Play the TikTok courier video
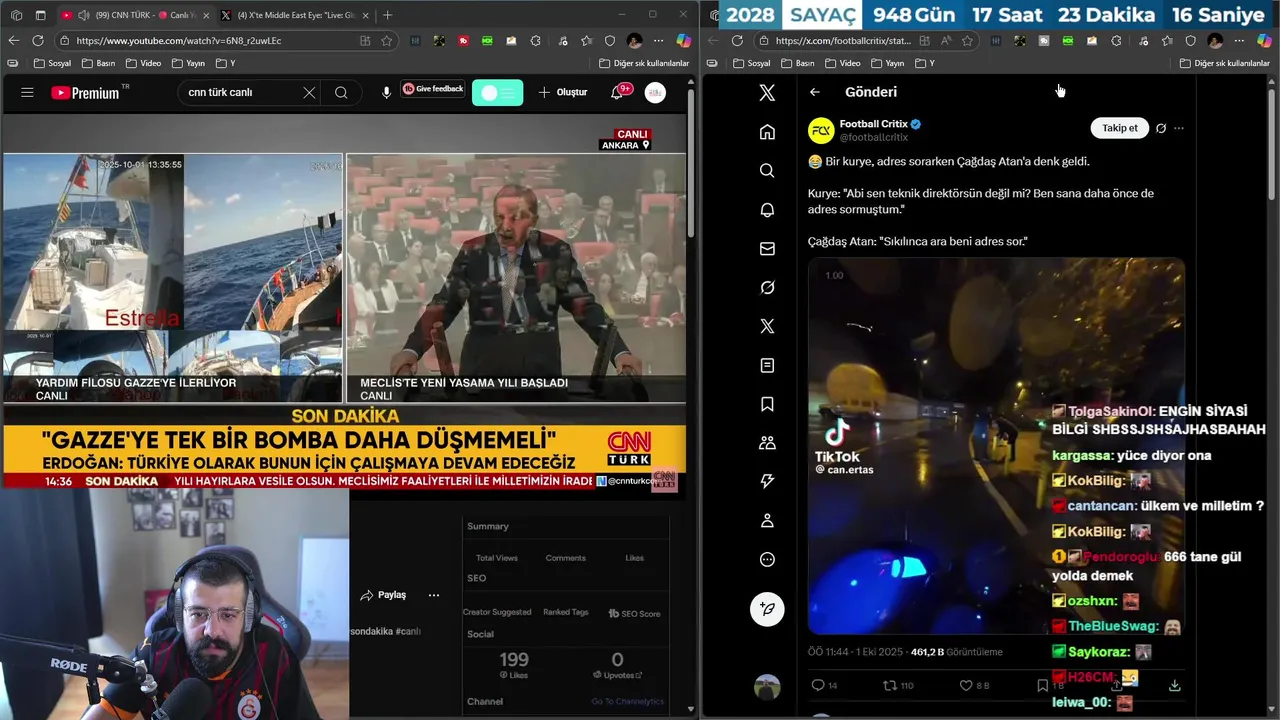The width and height of the screenshot is (1280, 720). 996,446
